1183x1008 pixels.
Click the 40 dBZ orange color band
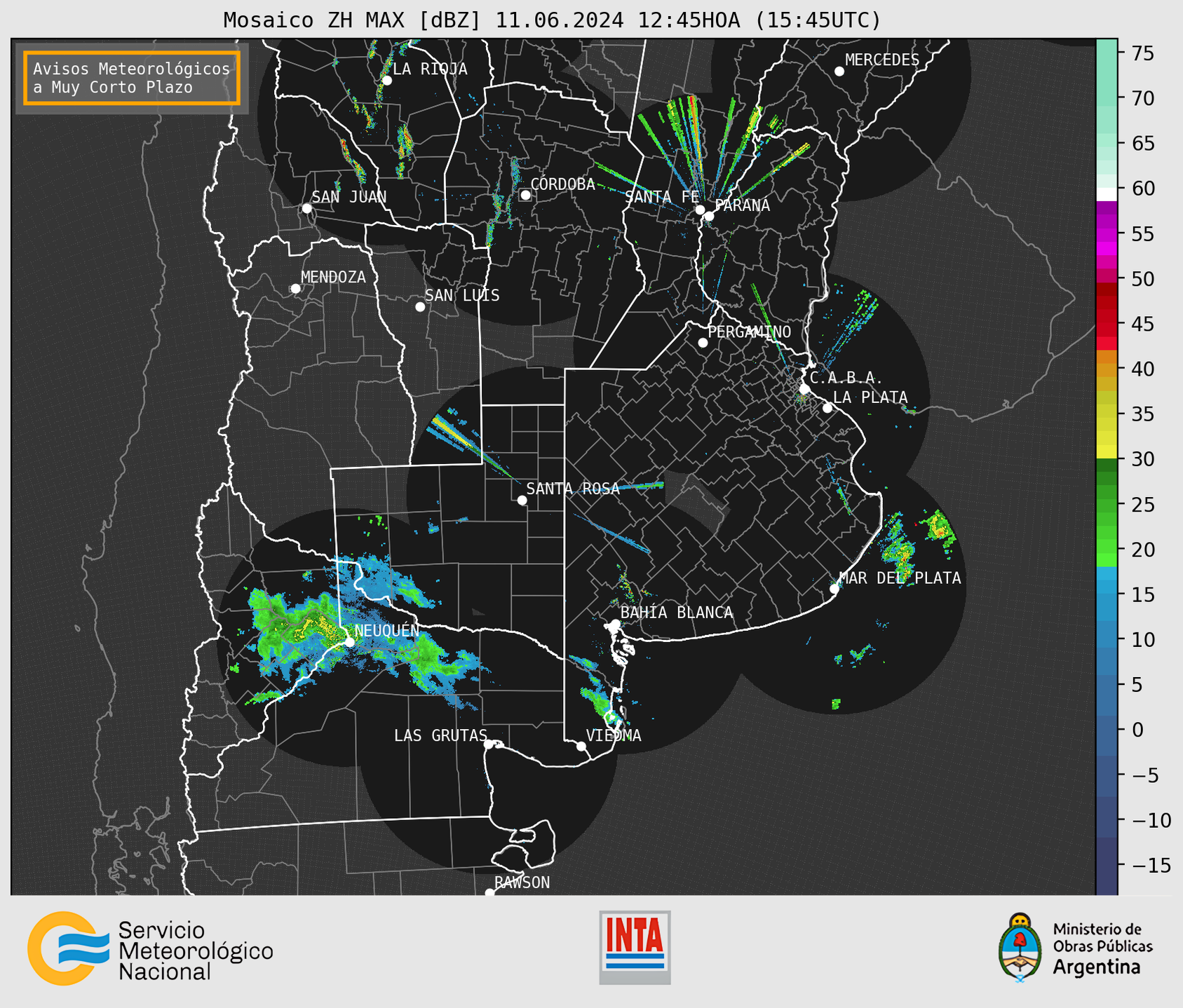tap(1107, 369)
